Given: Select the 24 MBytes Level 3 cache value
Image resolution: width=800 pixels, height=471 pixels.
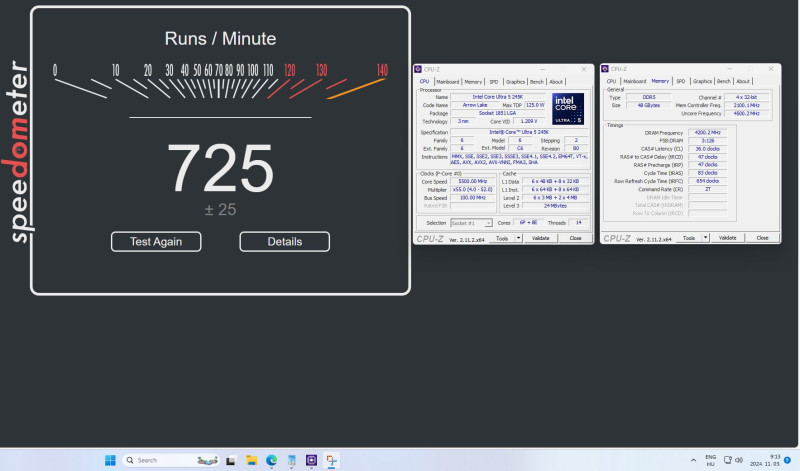Looking at the screenshot, I should (x=555, y=206).
